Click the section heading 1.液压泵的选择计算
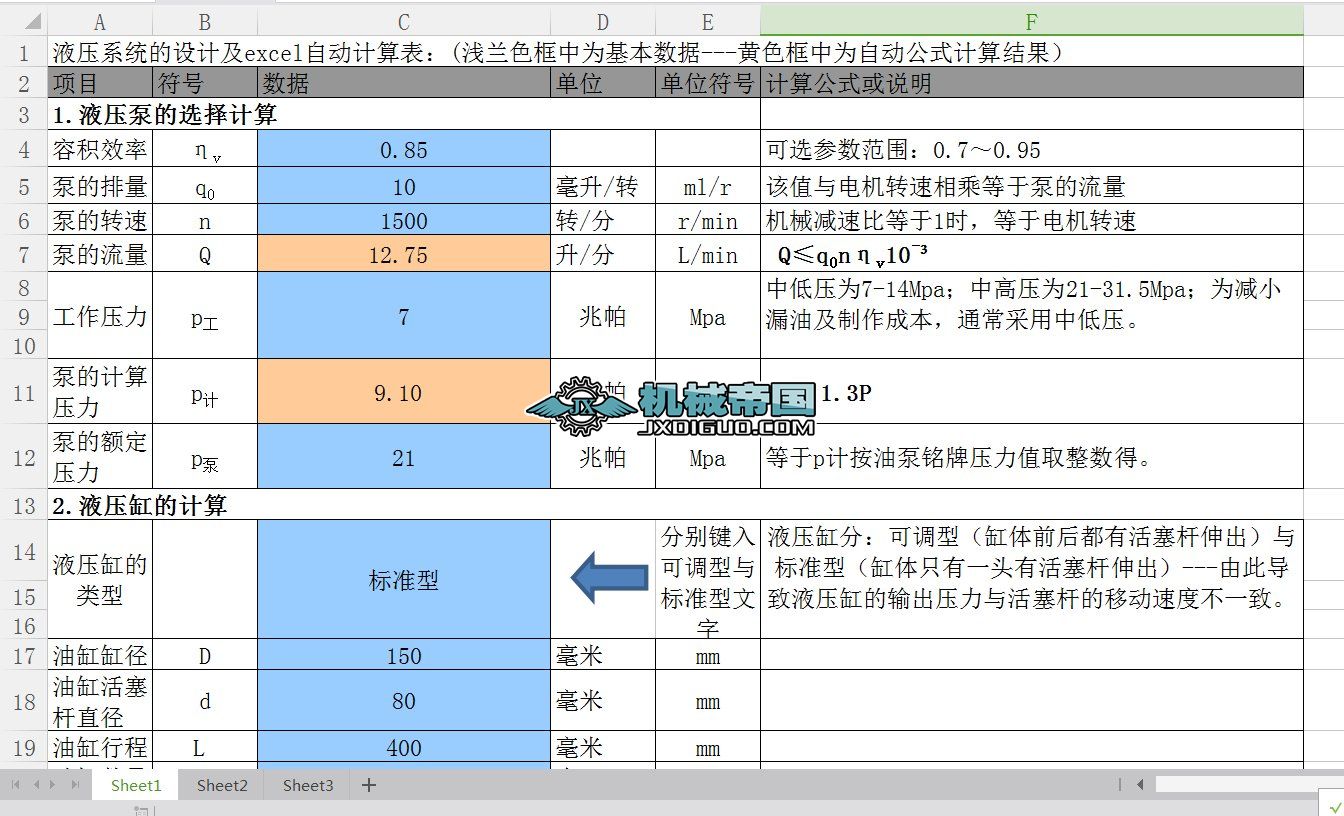This screenshot has height=816, width=1344. click(404, 114)
